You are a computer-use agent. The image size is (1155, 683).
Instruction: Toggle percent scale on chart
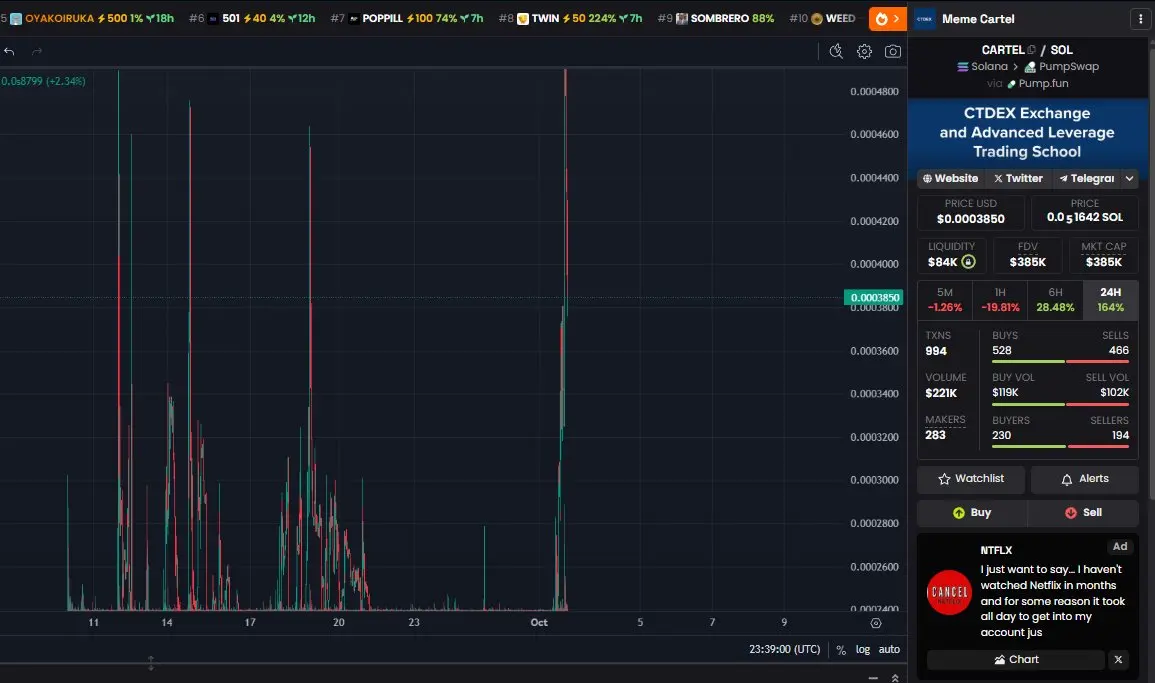click(840, 650)
